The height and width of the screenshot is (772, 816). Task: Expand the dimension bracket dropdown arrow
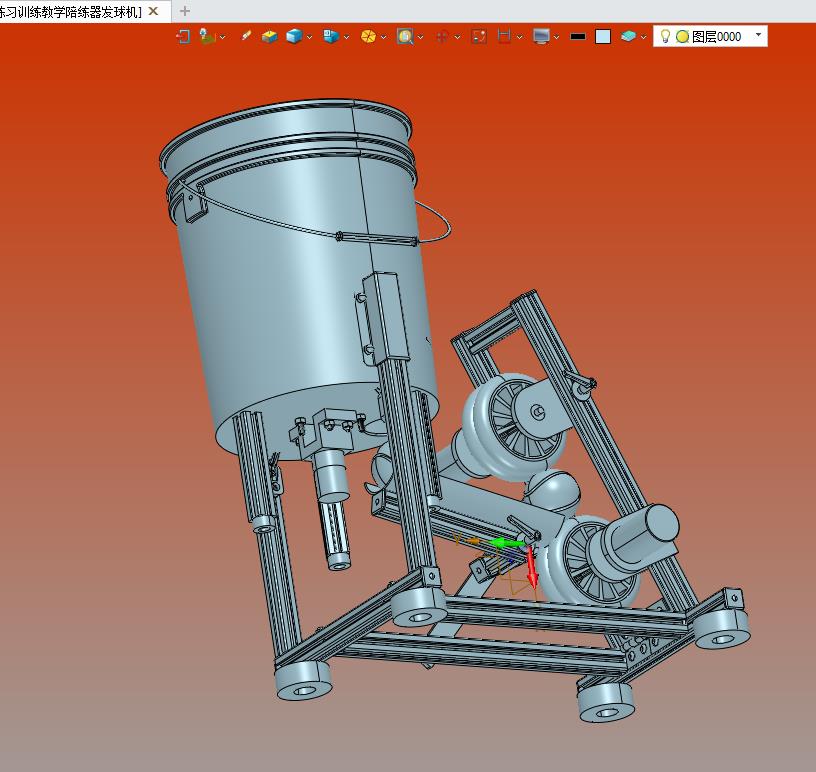click(x=519, y=37)
